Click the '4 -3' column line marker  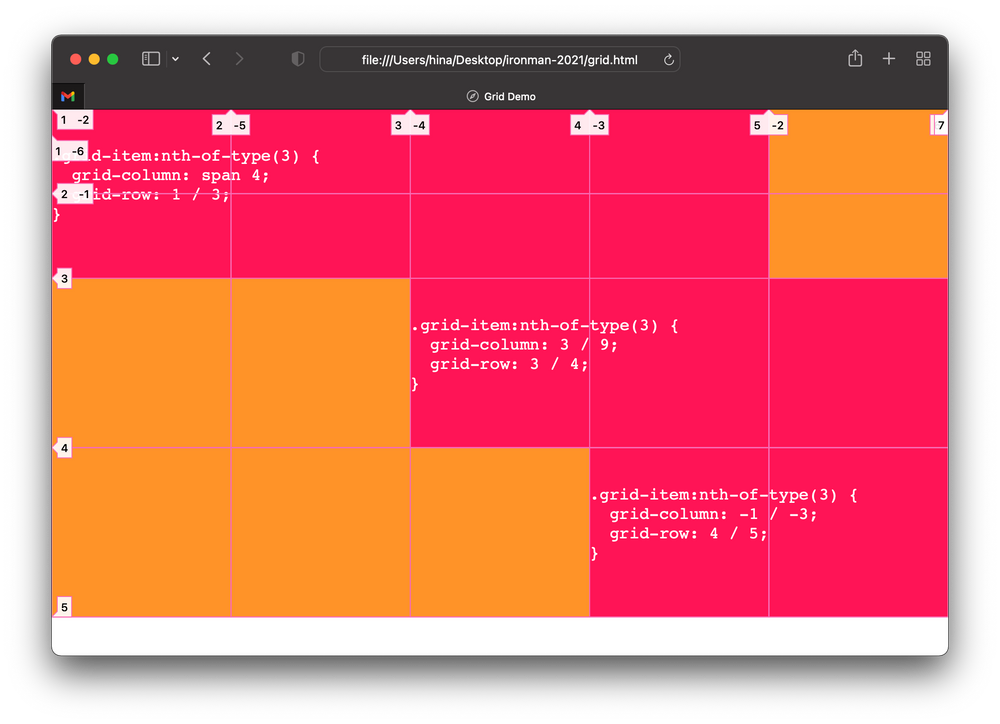(589, 124)
